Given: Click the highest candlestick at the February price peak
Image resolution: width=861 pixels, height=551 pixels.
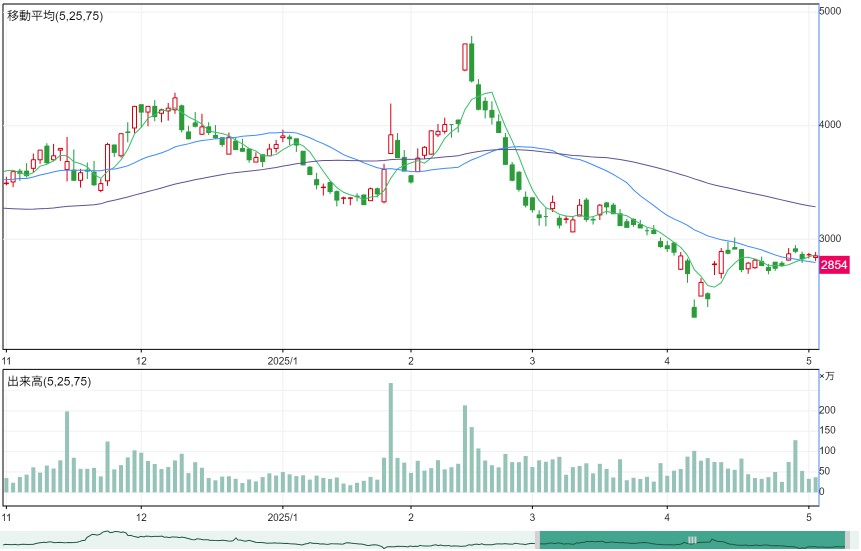Looking at the screenshot, I should (x=472, y=59).
